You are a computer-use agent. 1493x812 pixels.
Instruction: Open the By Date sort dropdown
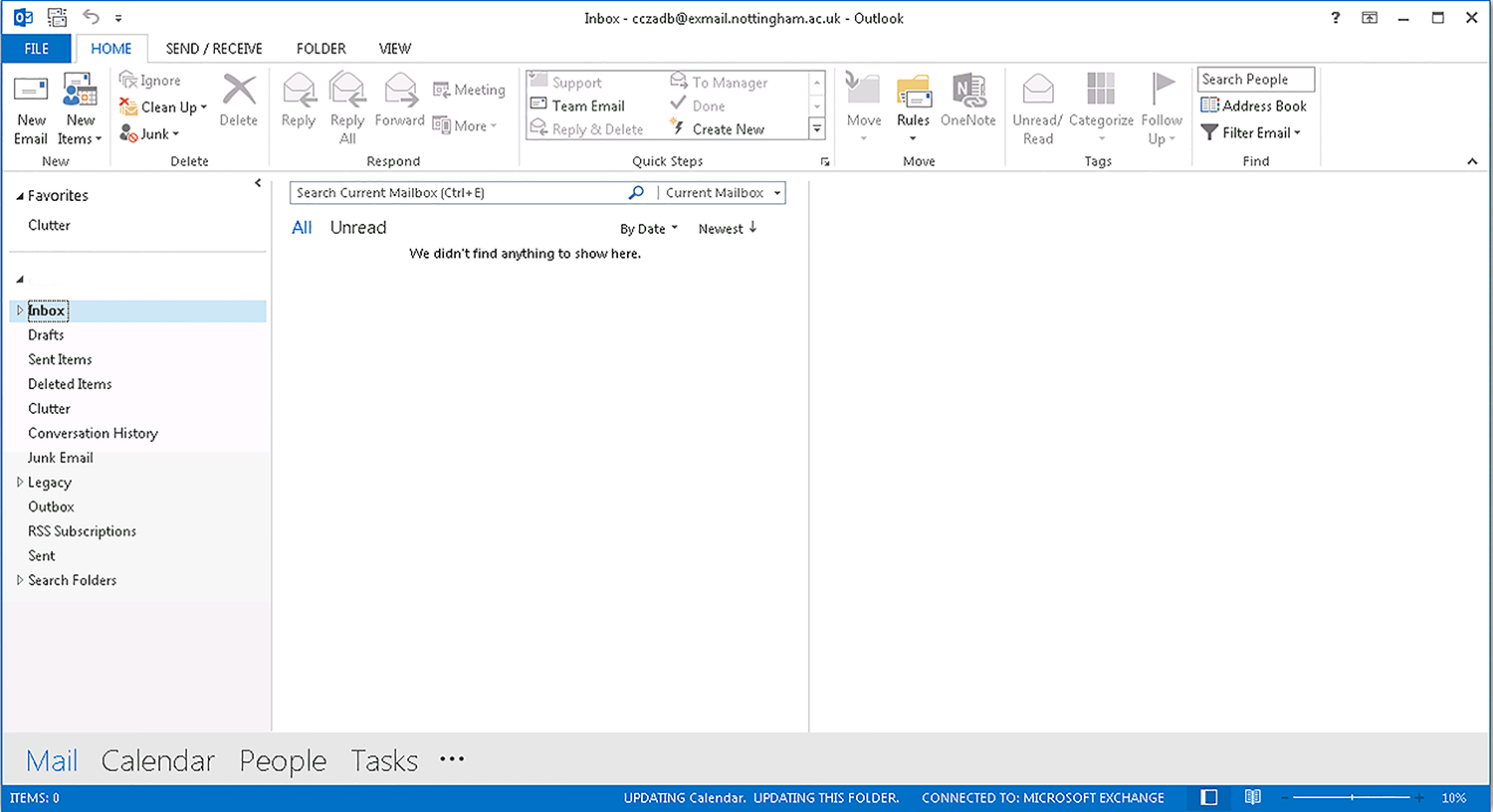(648, 229)
